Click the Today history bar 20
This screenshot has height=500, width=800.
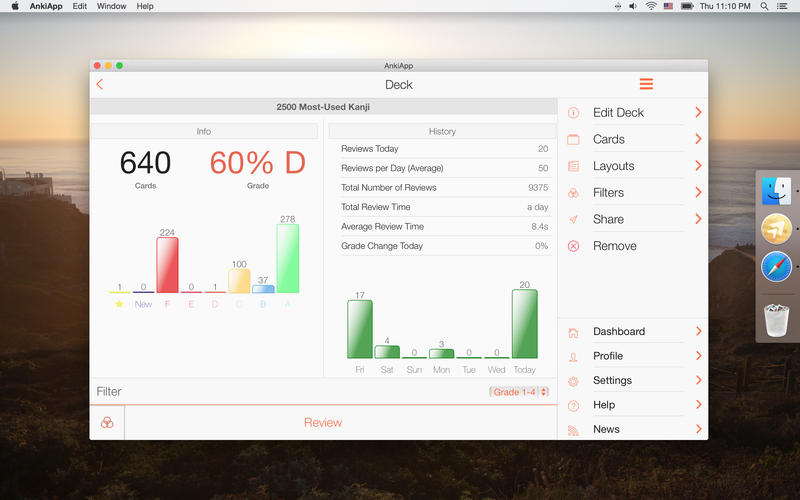(x=524, y=324)
